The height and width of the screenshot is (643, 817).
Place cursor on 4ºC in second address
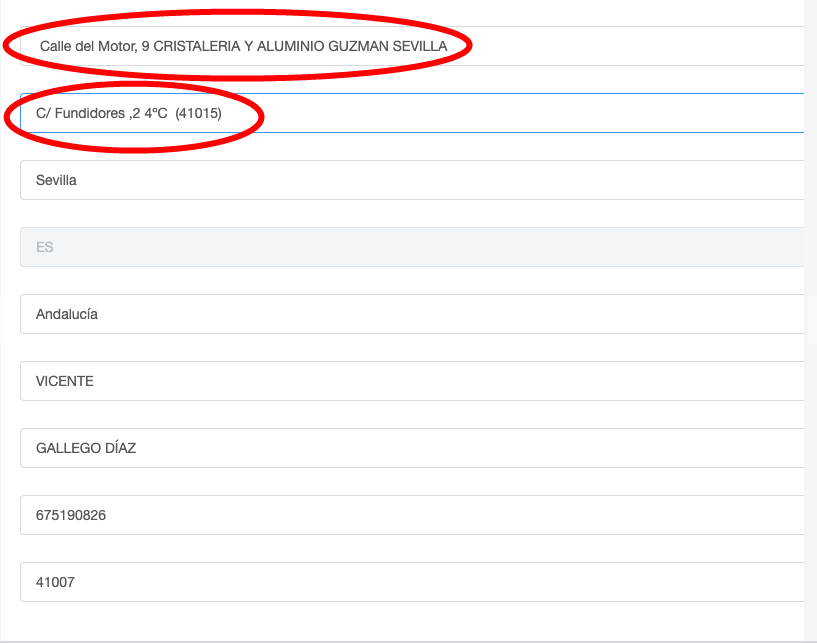[x=155, y=113]
